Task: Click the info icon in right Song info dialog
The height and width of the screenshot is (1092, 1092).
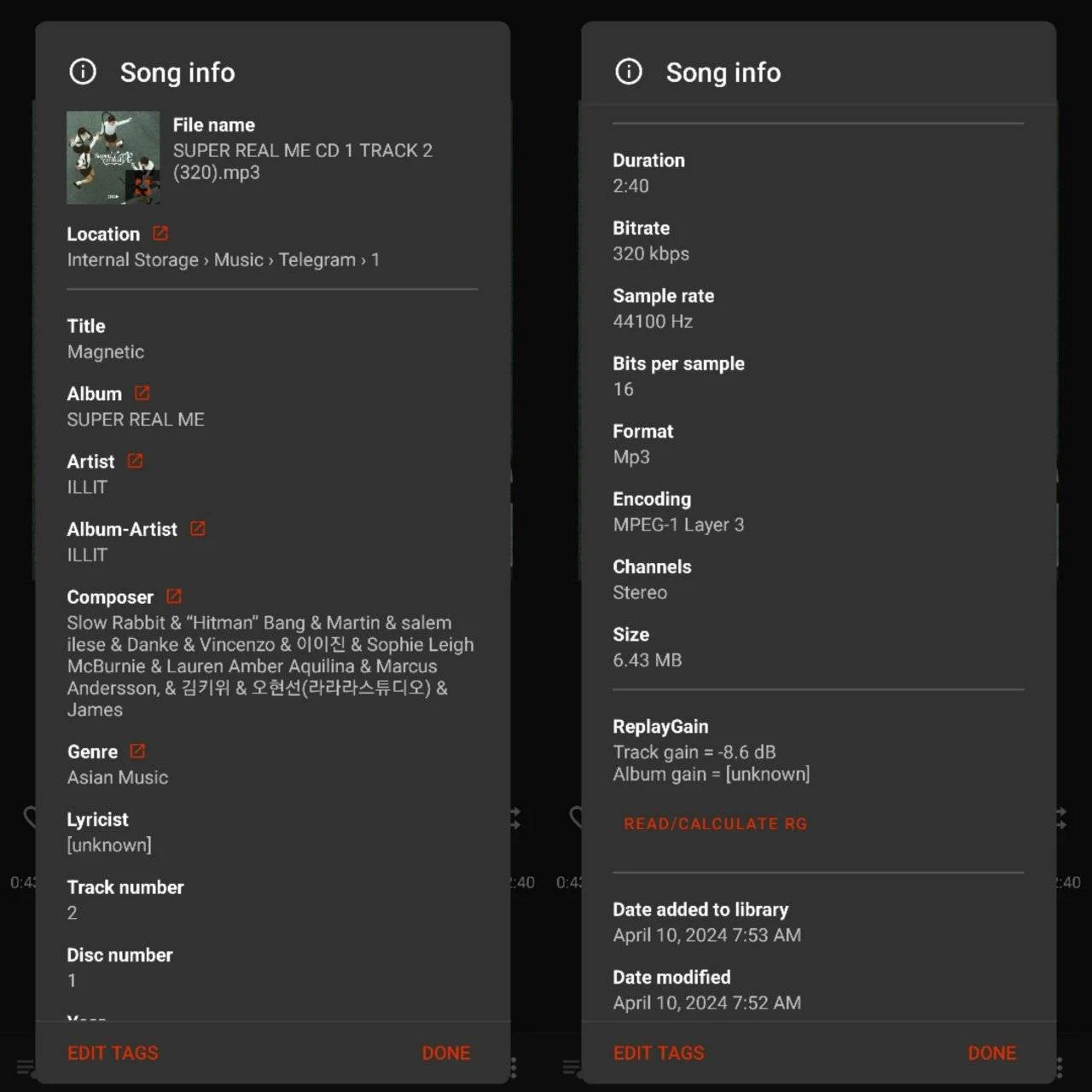Action: pos(629,72)
